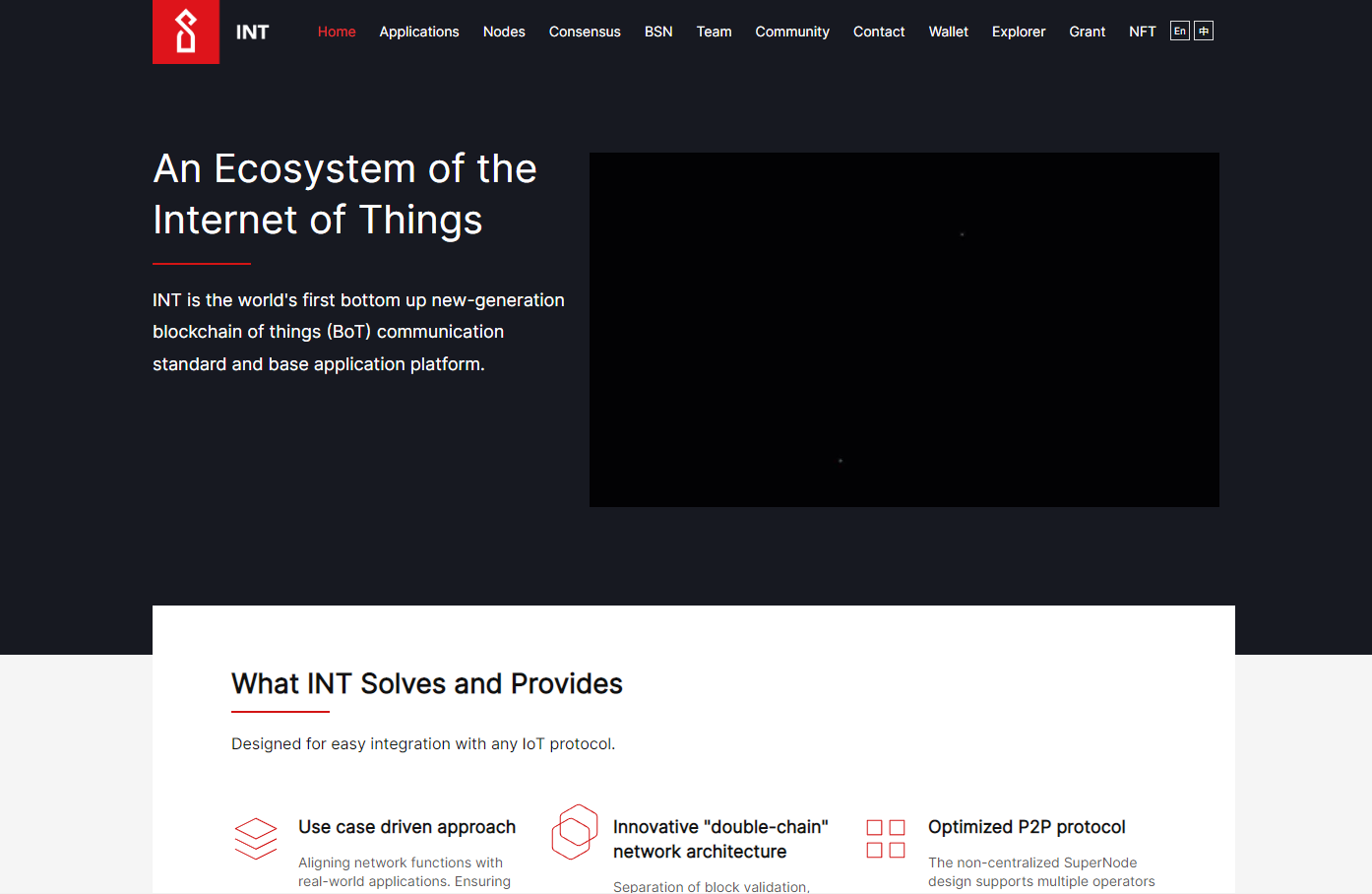Screen dimensions: 1372x894
Task: Open the BSN navigation link
Action: (x=658, y=32)
